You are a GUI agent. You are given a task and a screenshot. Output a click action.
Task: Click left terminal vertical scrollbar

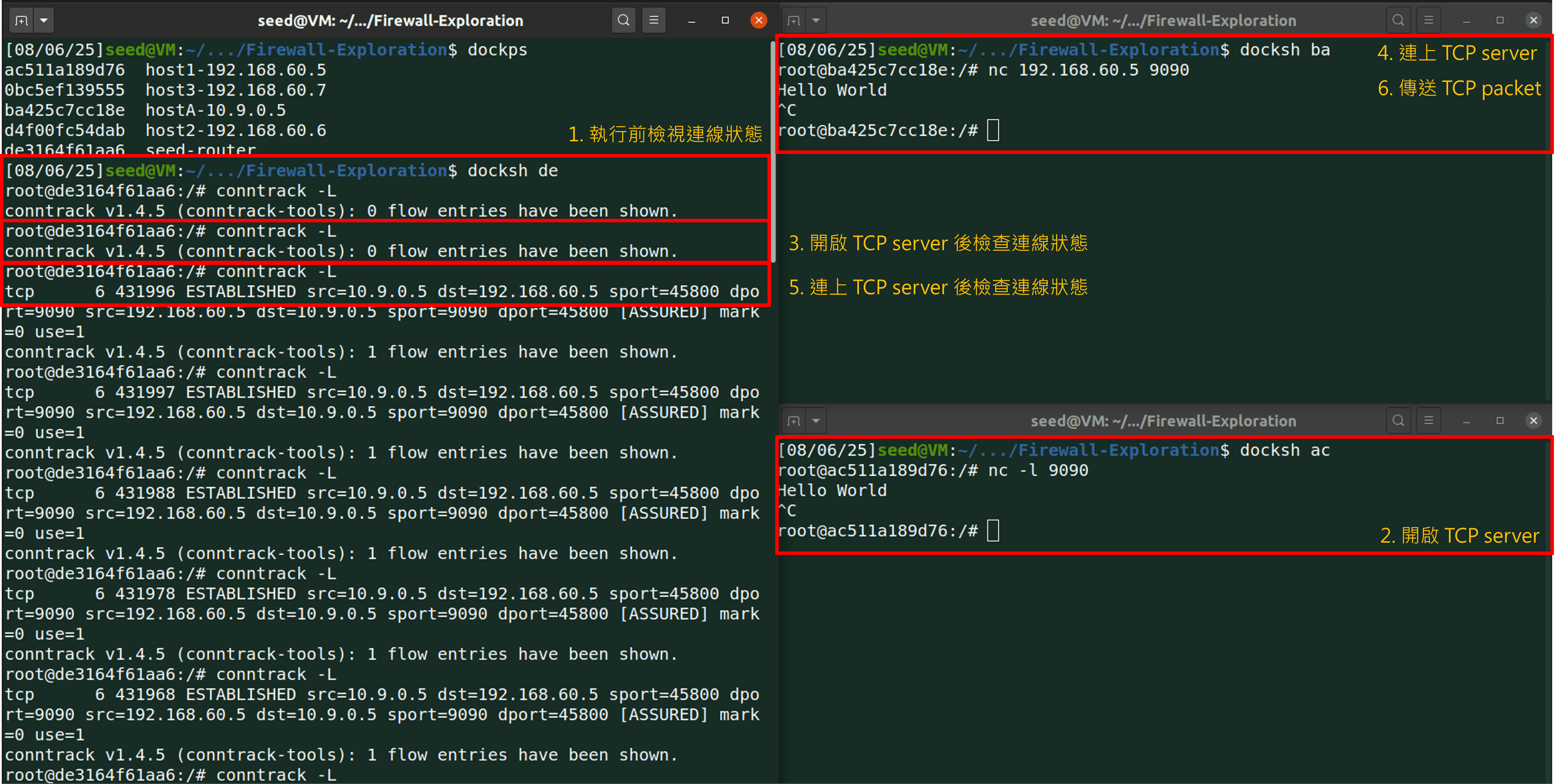[x=773, y=151]
